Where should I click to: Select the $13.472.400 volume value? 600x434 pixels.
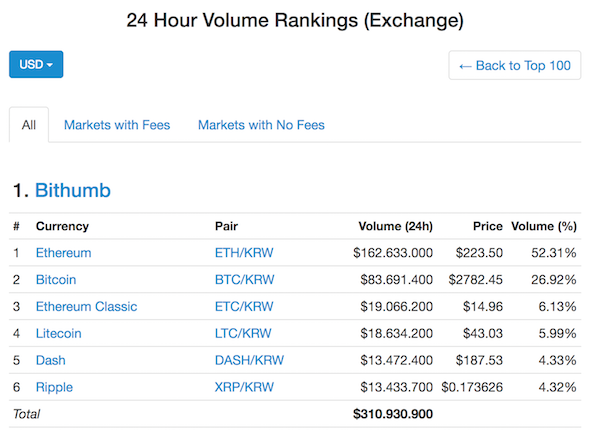396,360
